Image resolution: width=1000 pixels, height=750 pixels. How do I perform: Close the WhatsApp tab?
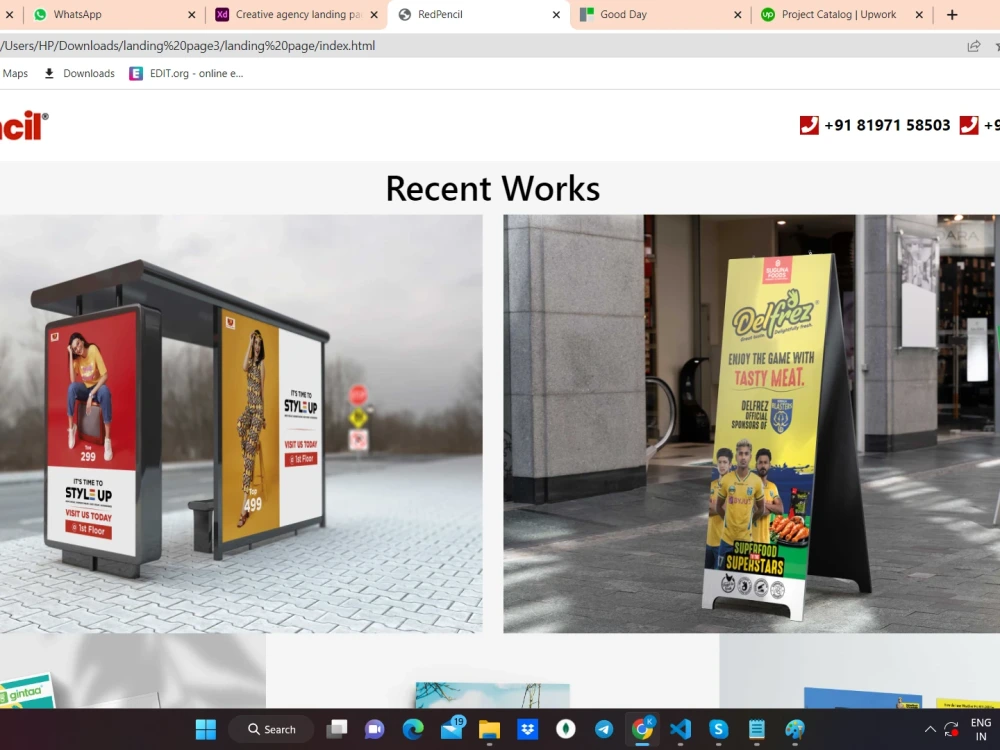(x=191, y=15)
